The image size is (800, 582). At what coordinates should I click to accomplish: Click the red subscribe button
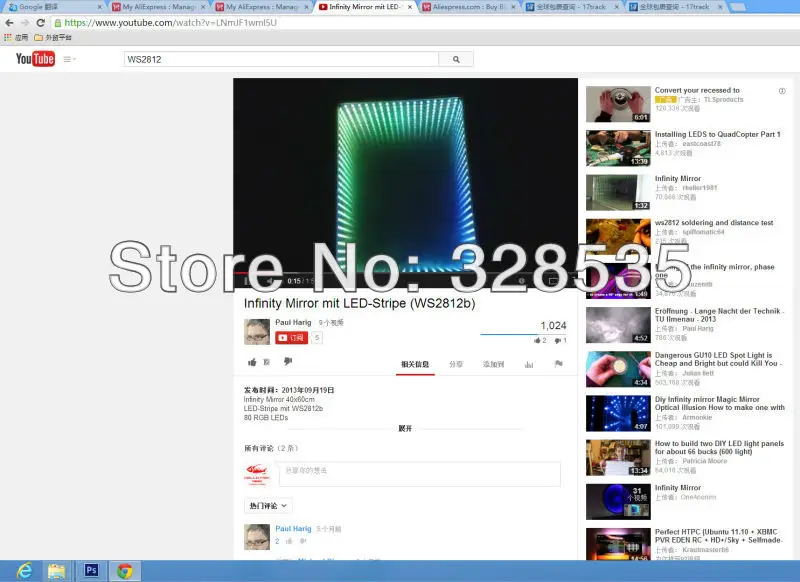point(291,338)
